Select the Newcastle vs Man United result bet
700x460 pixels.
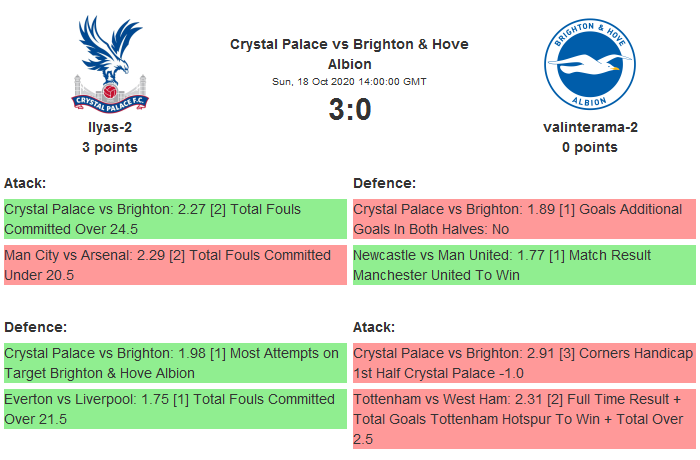[524, 265]
